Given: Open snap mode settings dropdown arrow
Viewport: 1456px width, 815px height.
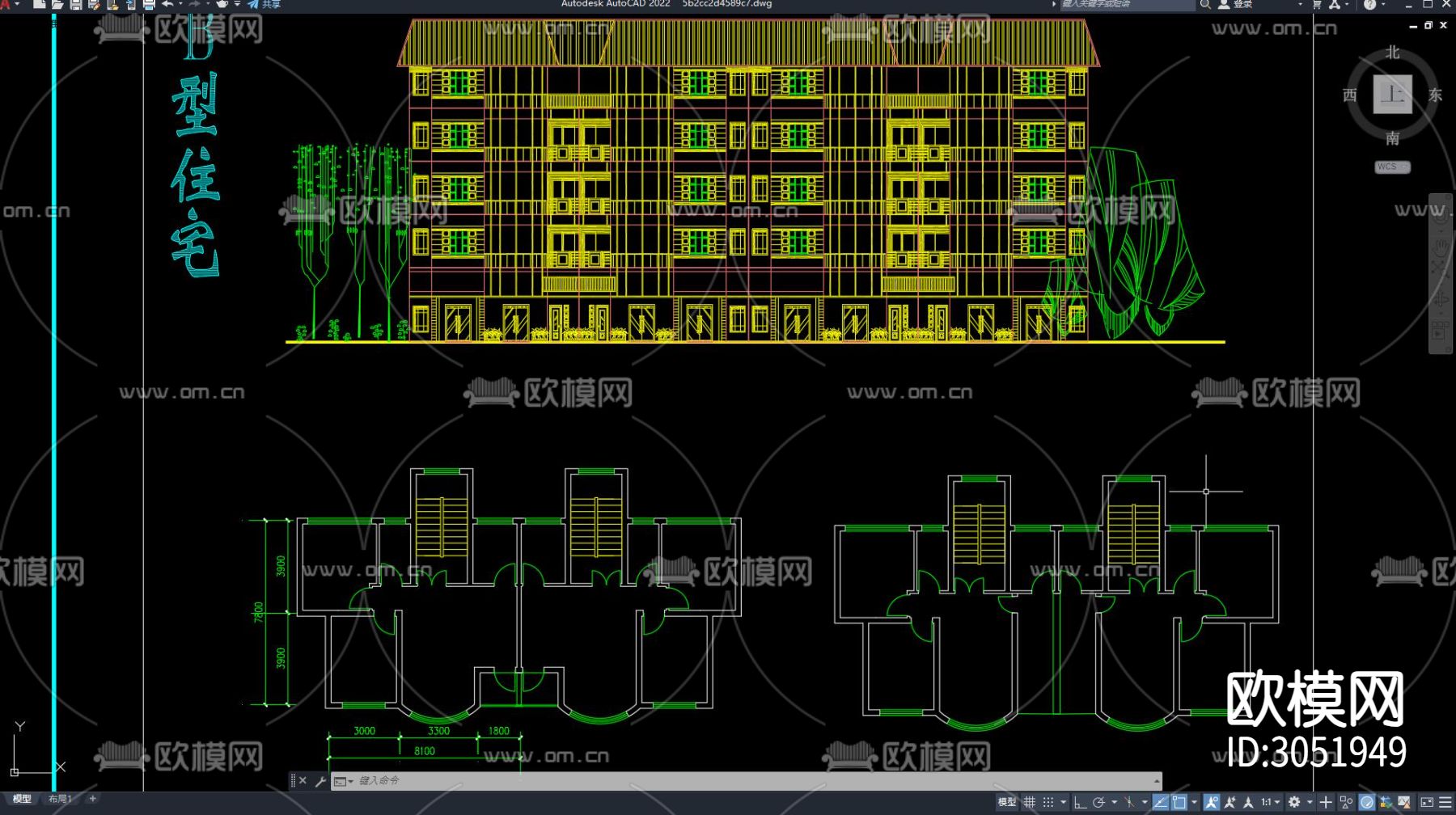Looking at the screenshot, I should 1063,802.
